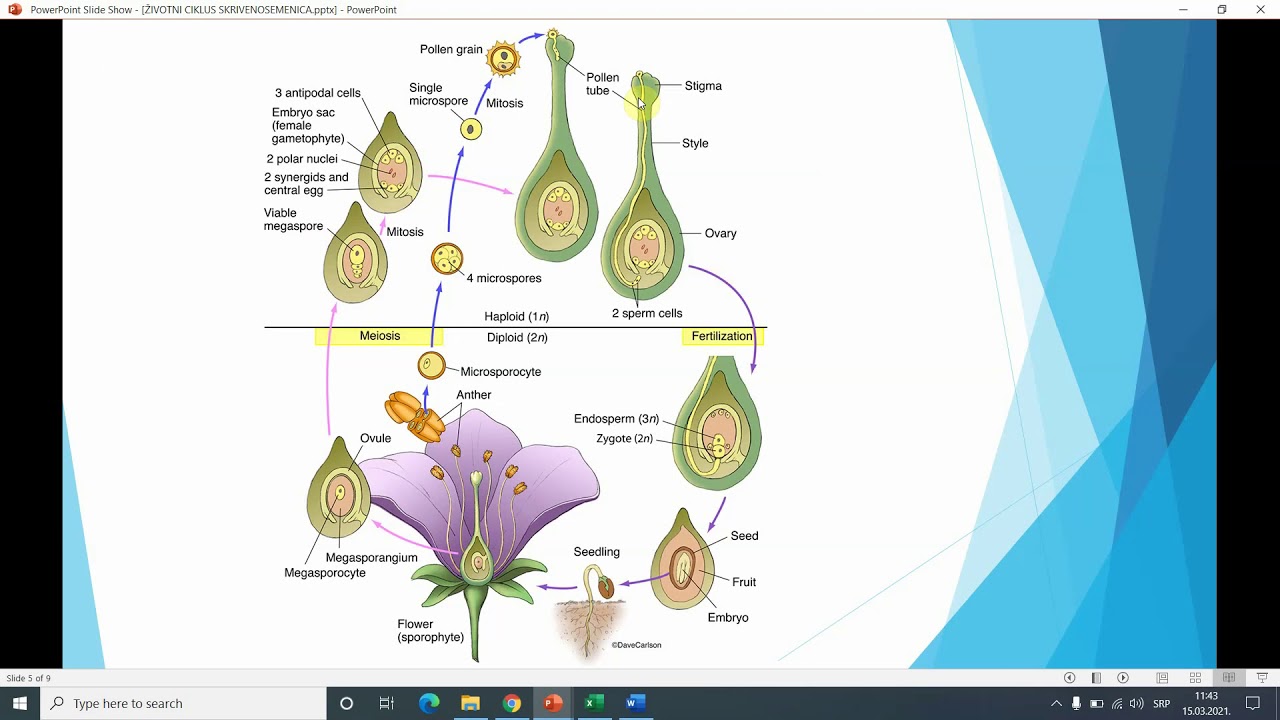Viewport: 1280px width, 720px height.
Task: Click the 3 antipodal cells label
Action: tap(318, 93)
